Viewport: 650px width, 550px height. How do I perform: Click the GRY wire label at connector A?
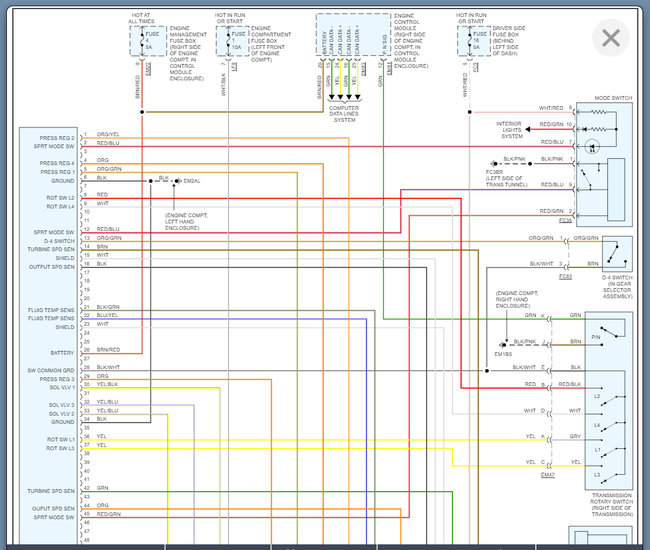tap(575, 436)
